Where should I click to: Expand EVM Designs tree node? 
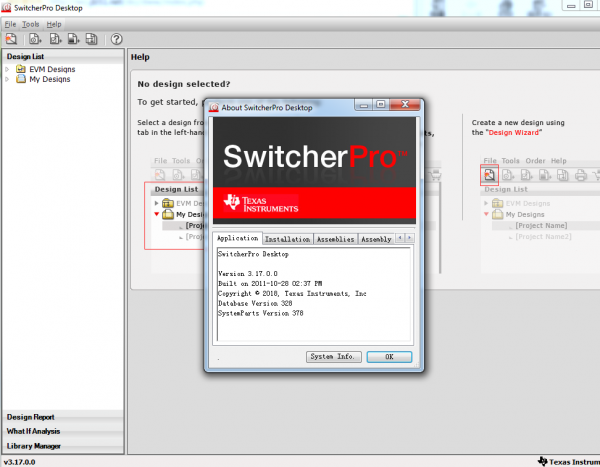[7, 69]
